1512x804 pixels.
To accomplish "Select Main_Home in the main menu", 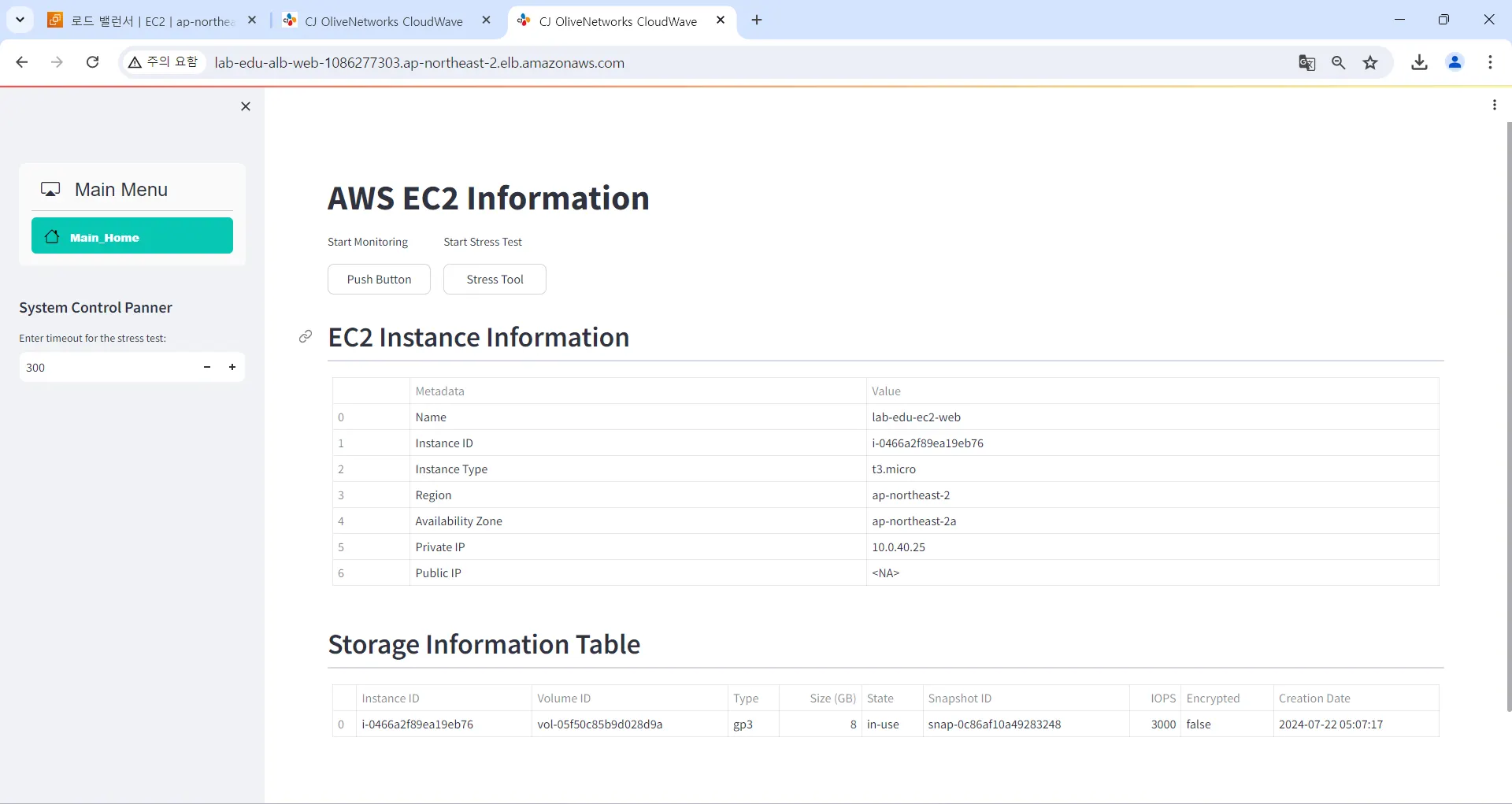I will pyautogui.click(x=132, y=235).
